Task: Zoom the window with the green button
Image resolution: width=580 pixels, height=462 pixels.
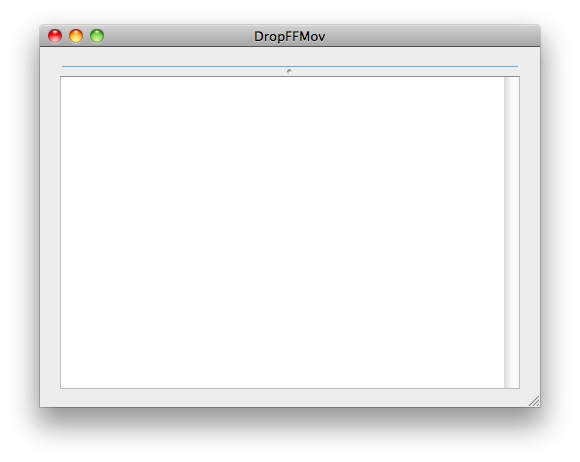Action: [97, 36]
